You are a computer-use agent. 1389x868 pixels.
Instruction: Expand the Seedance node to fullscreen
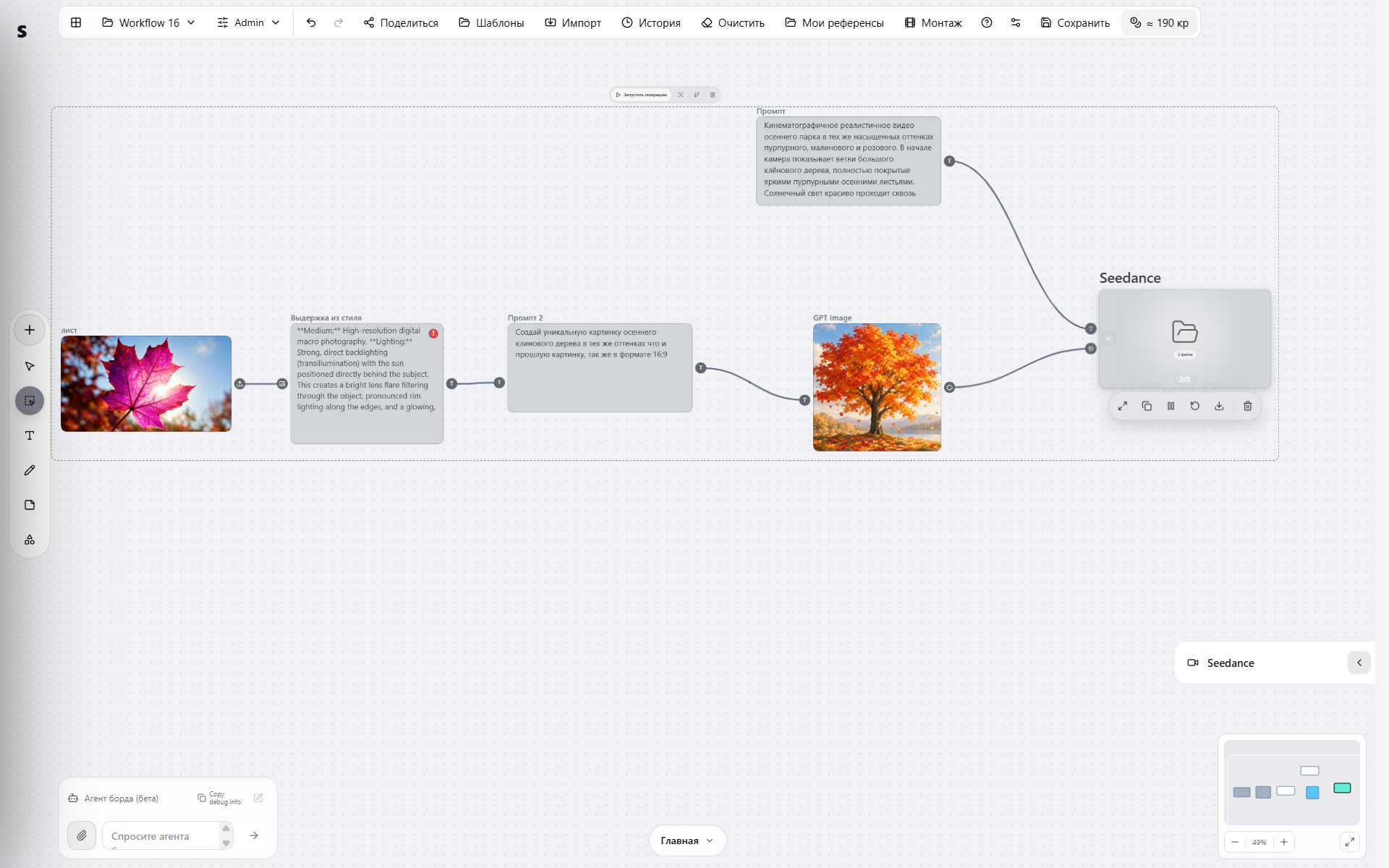click(1123, 406)
